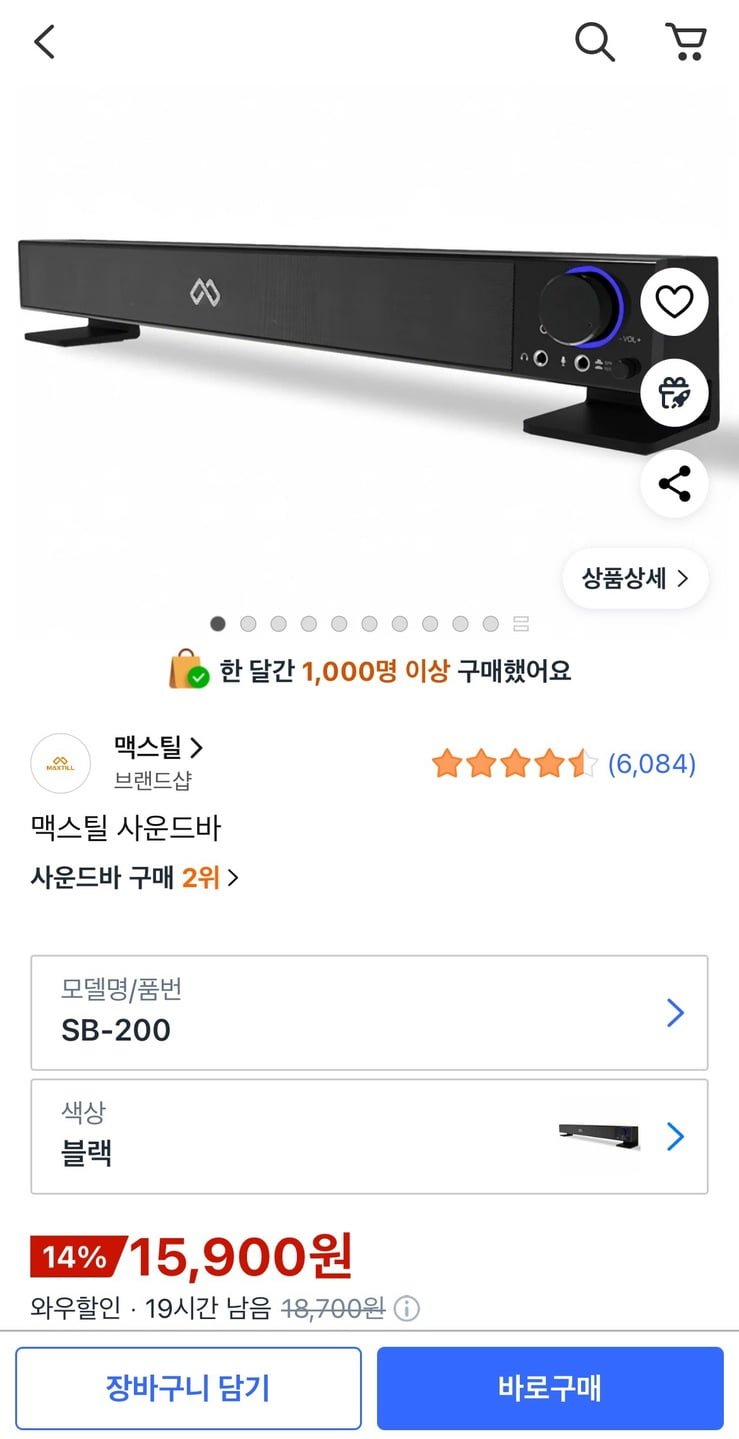739x1439 pixels.
Task: Tap the price info circle icon
Action: click(x=407, y=1308)
